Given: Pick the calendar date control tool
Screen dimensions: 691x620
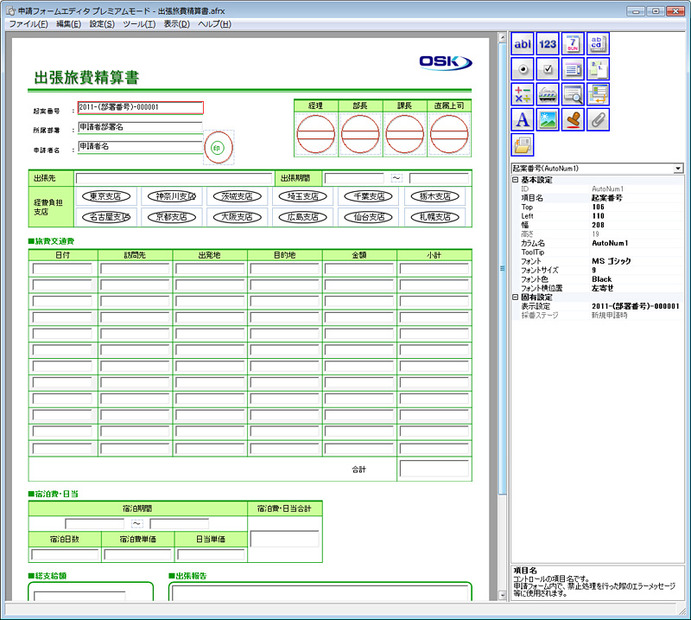Looking at the screenshot, I should (x=573, y=44).
